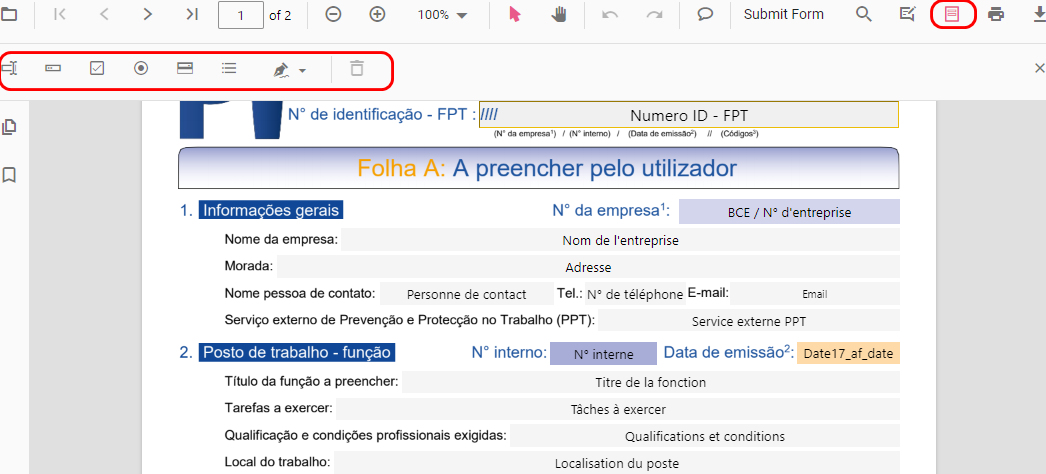Select the Numero ID - FPT field
The height and width of the screenshot is (474, 1046).
click(x=688, y=115)
